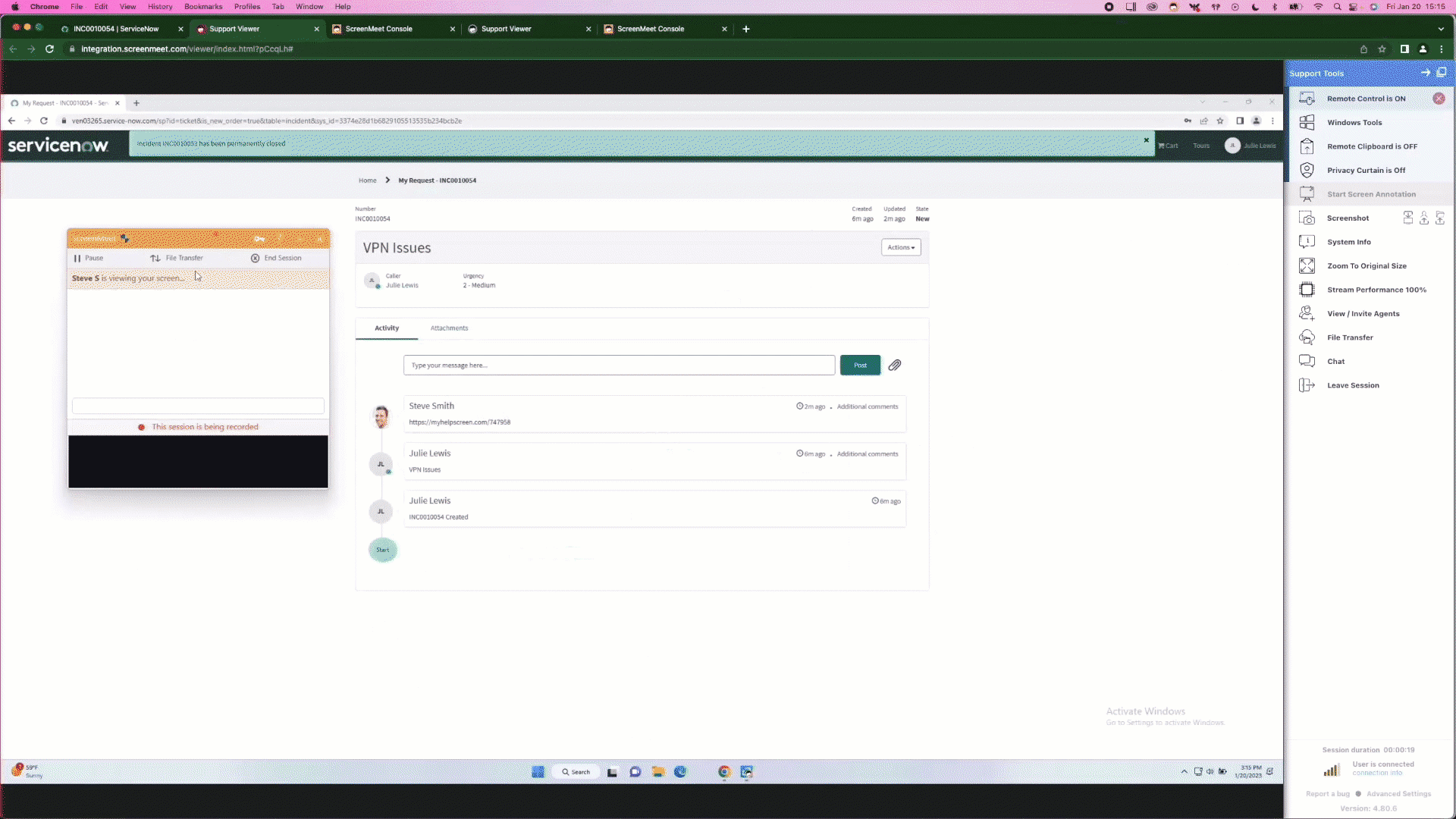Viewport: 1456px width, 819px height.
Task: Click the Chat icon
Action: tap(1307, 361)
